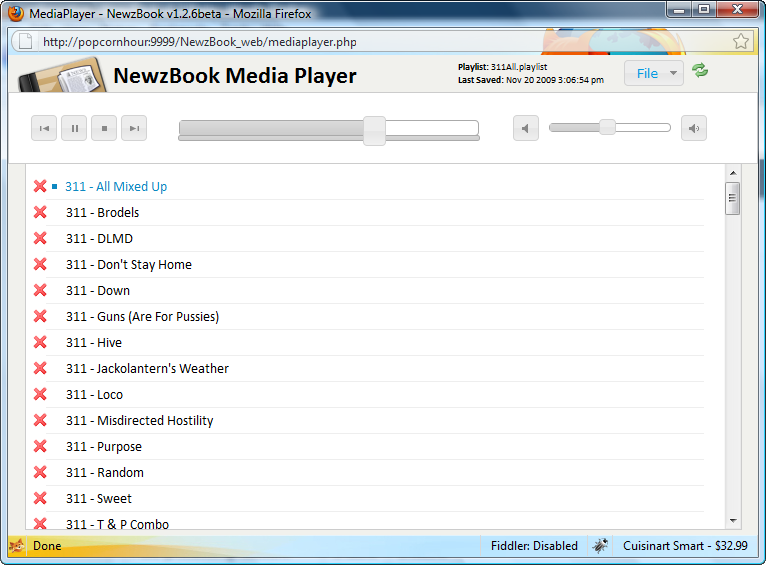Click the Last Saved timestamp text
The height and width of the screenshot is (565, 766).
531,80
